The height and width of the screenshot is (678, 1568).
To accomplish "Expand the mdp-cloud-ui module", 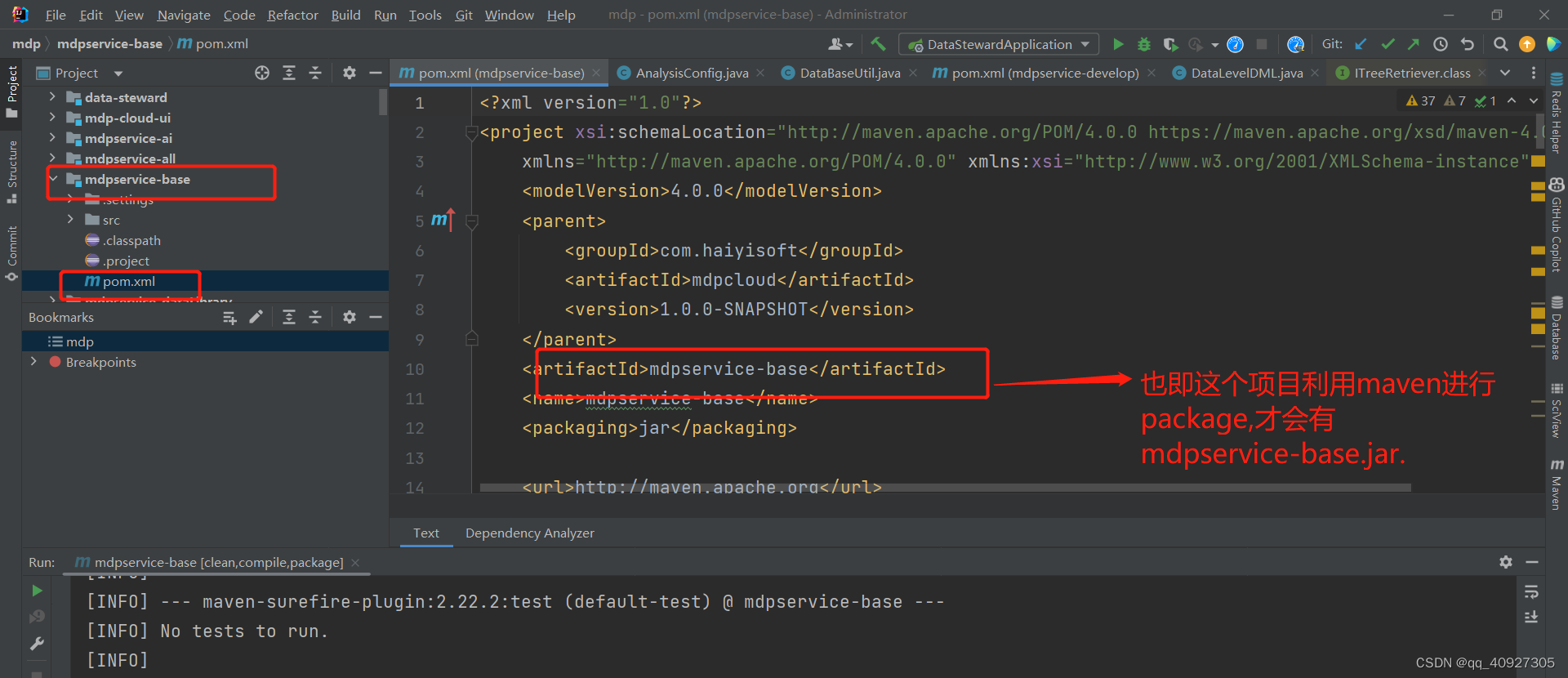I will (x=52, y=118).
